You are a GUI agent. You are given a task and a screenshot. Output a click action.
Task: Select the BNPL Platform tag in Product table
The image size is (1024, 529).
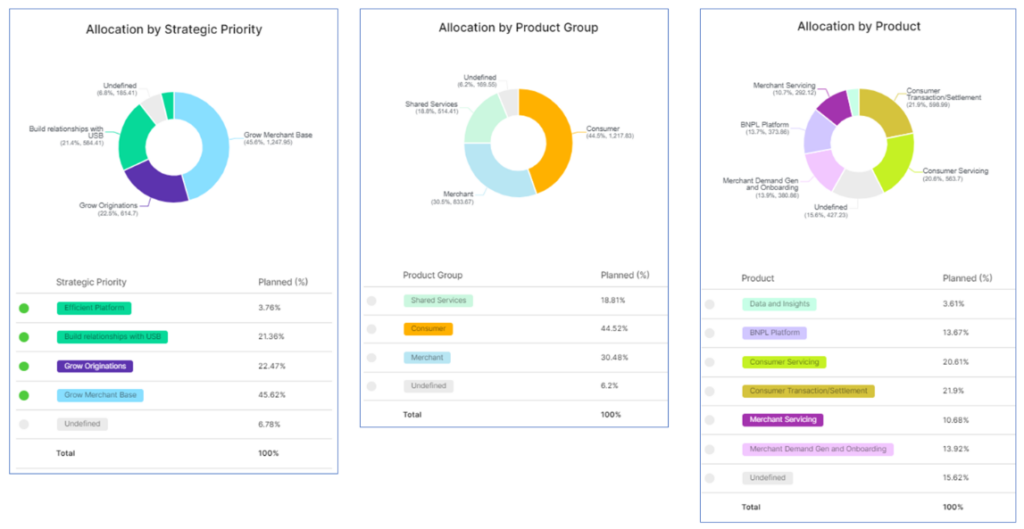point(774,333)
